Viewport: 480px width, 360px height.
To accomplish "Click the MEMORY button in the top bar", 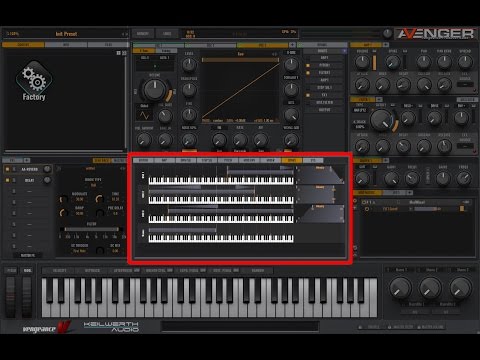I will click(x=143, y=34).
